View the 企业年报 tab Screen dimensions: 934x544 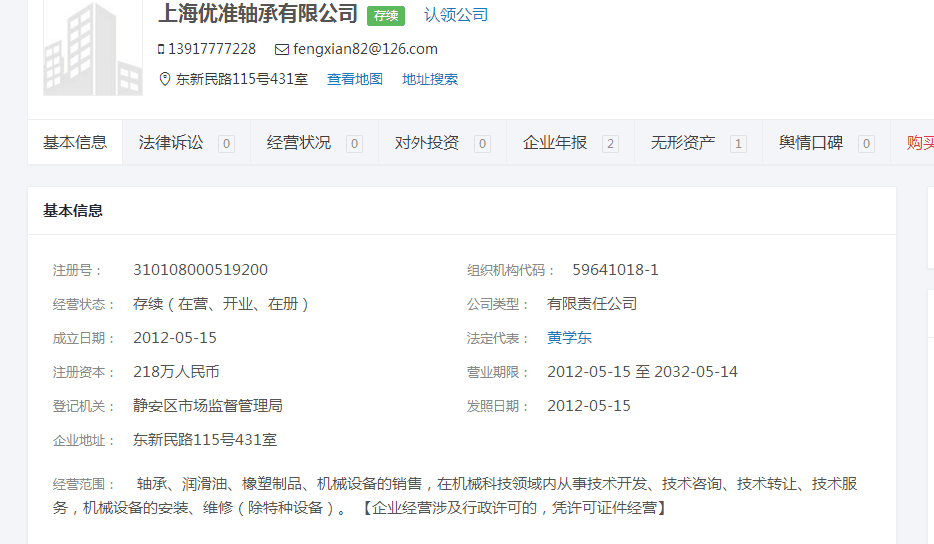(555, 143)
